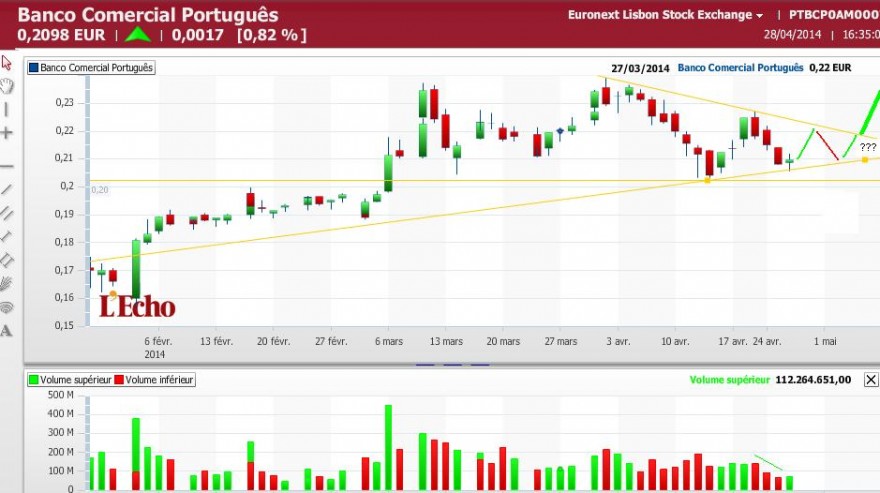Toggle the Volume inférieur legend entry
The height and width of the screenshot is (493, 880).
[x=154, y=380]
